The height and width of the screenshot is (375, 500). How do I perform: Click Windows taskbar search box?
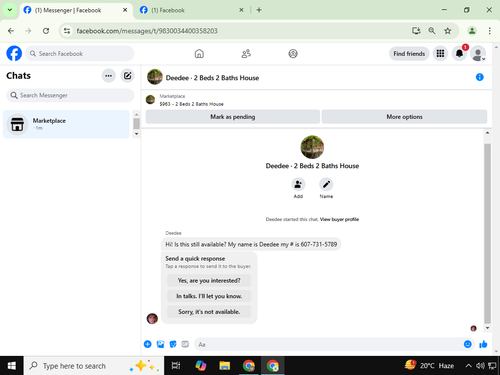94,366
